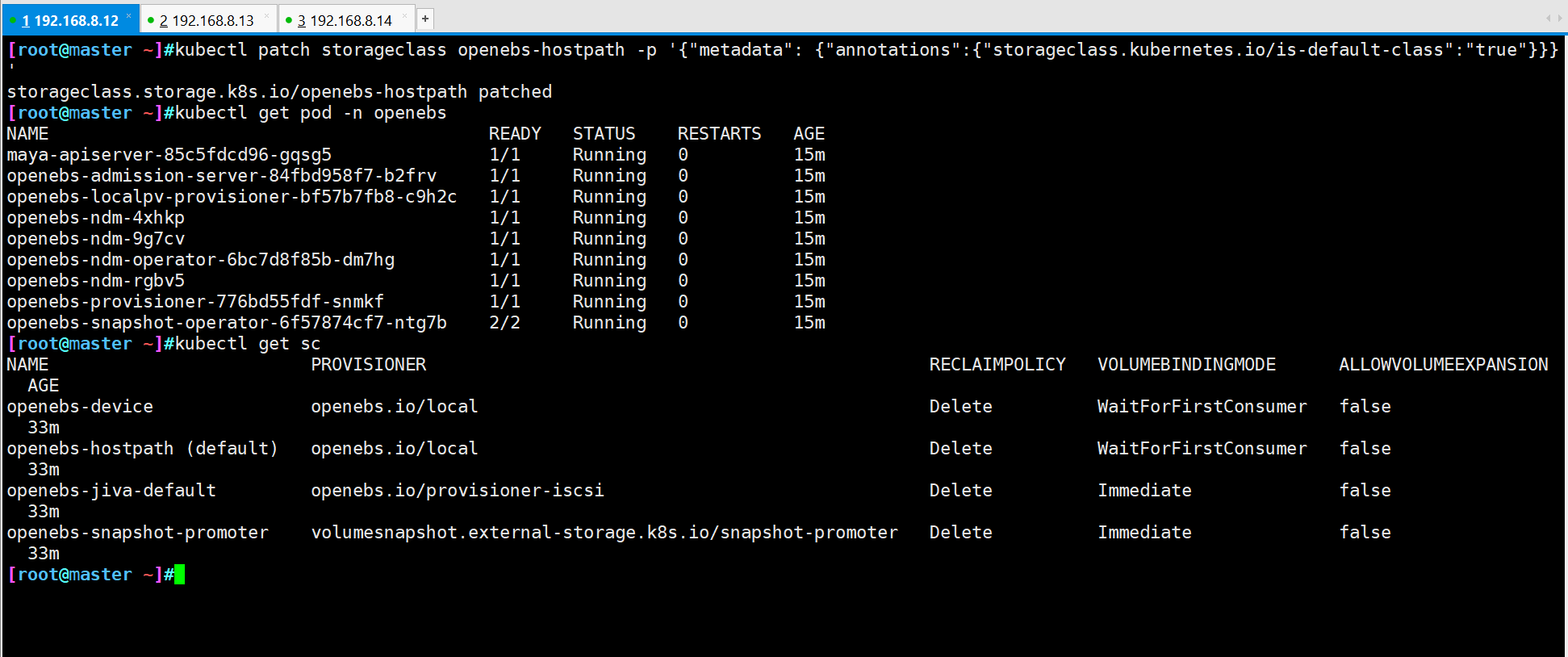Viewport: 1568px width, 657px height.
Task: Click the pod name openebs-ndm-operator-6bc7d8f85b-dm7hg
Action: tap(201, 260)
